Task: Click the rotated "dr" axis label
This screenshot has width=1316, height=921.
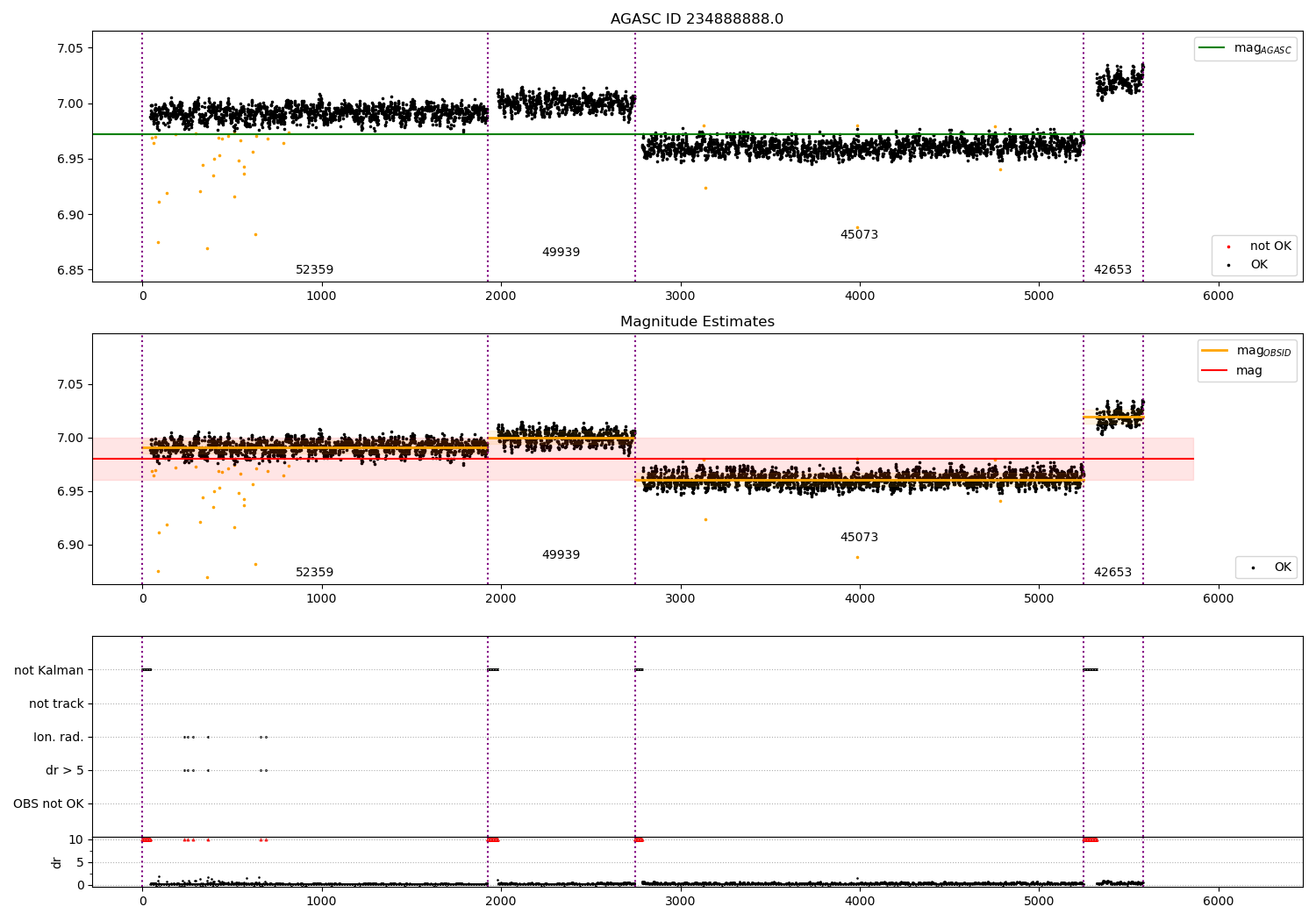Action: click(57, 862)
